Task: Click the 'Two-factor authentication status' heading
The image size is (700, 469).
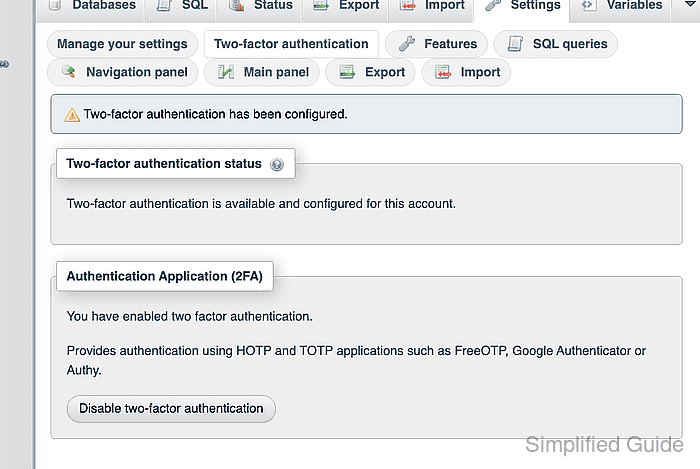Action: [x=164, y=164]
